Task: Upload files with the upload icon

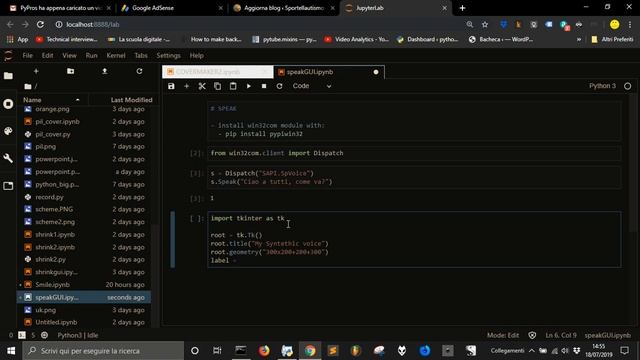Action: pyautogui.click(x=104, y=71)
